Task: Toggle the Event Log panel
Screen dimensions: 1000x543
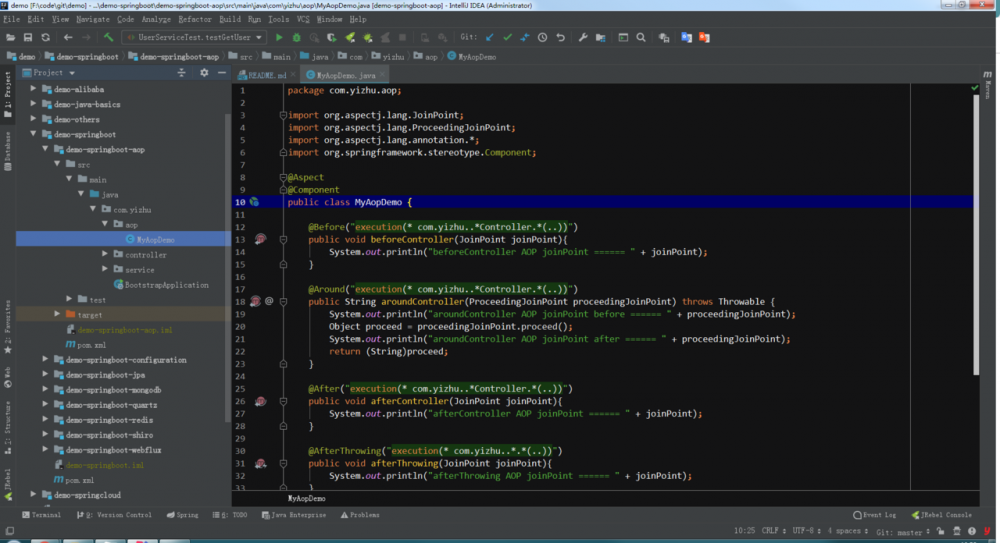Action: tap(873, 515)
